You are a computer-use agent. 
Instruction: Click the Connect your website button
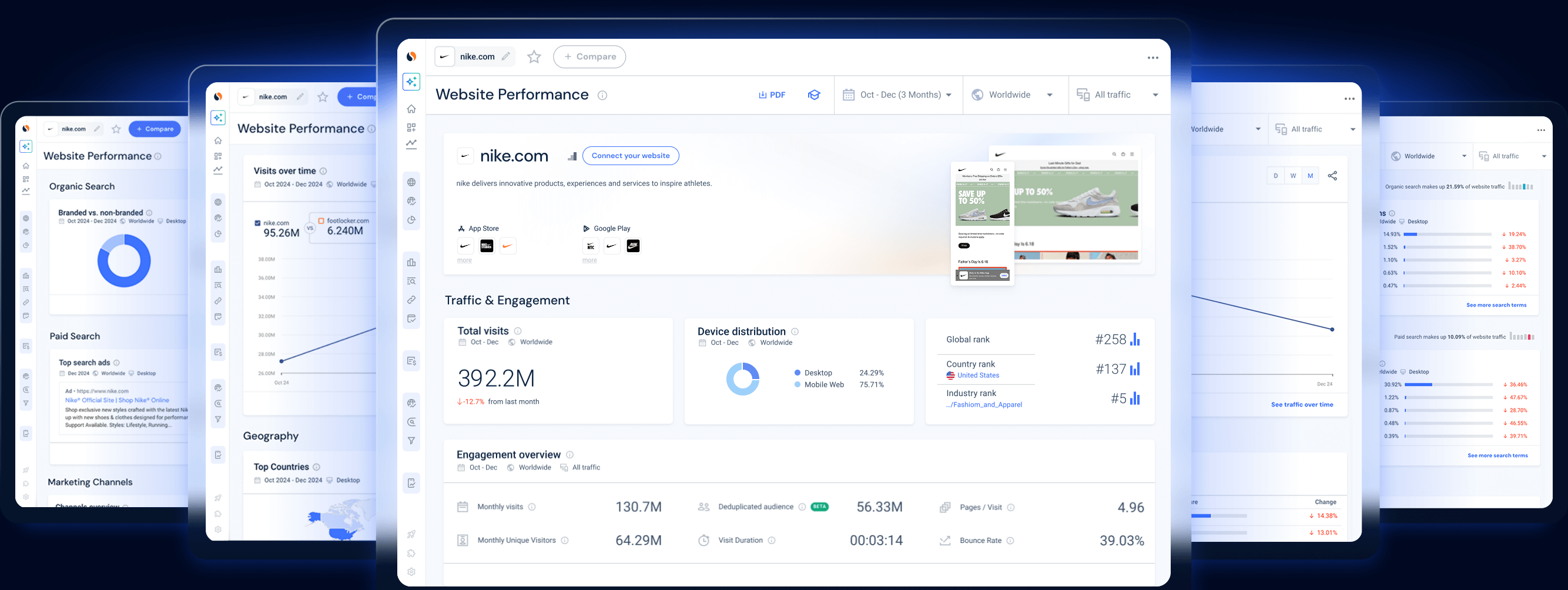pyautogui.click(x=630, y=156)
